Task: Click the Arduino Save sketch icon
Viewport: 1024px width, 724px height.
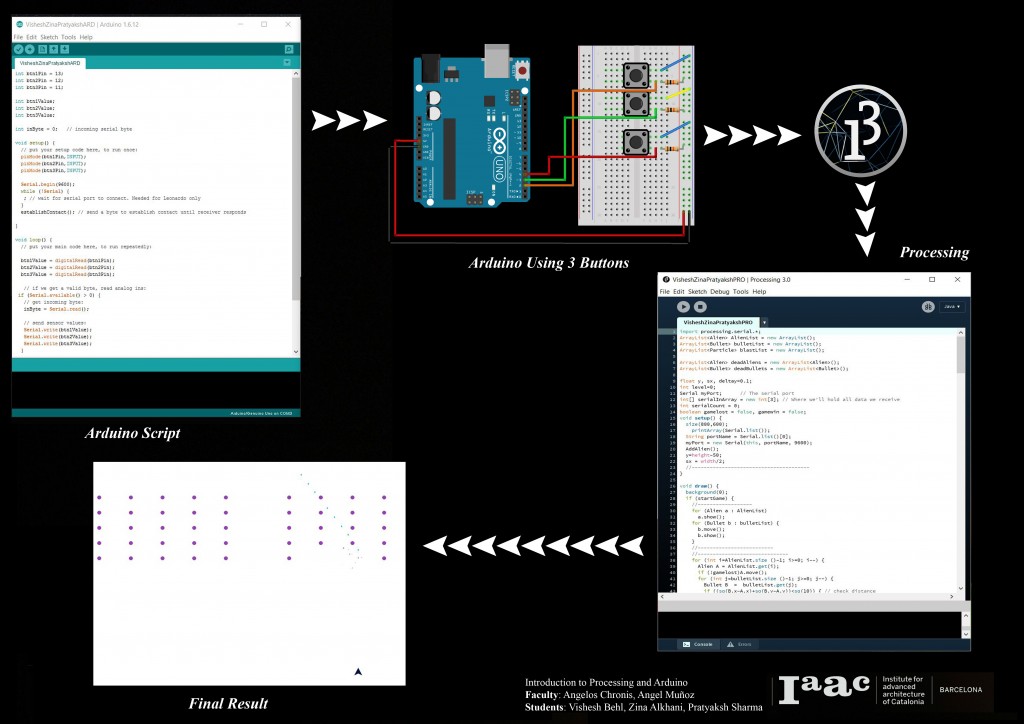Action: (x=65, y=49)
